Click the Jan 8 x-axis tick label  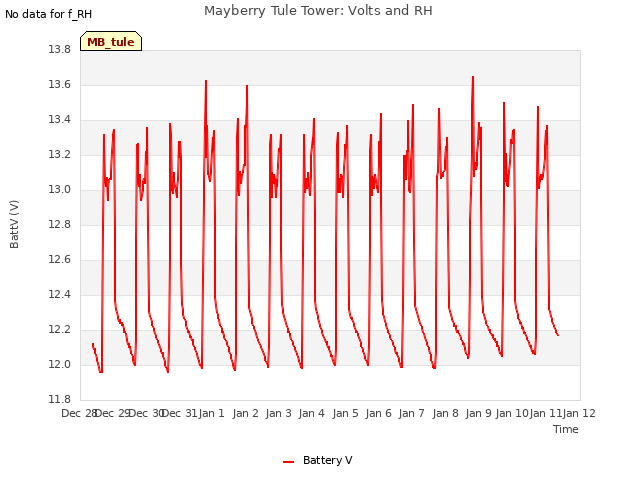[445, 413]
